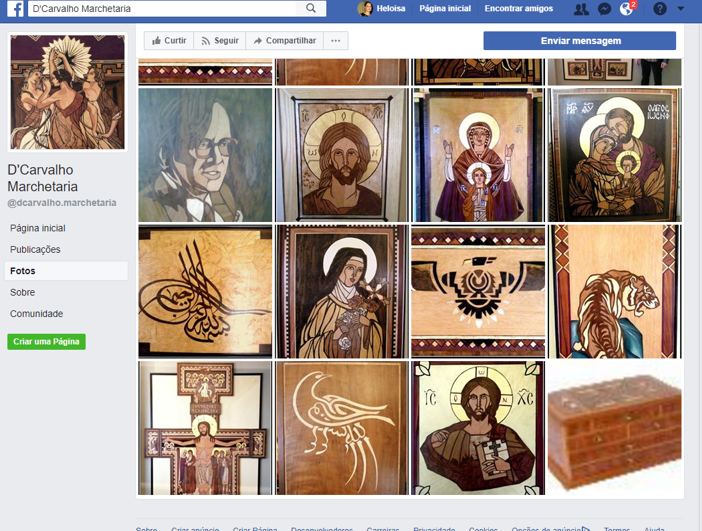Click Heloisa profile picture in top bar
This screenshot has width=702, height=531.
(365, 9)
